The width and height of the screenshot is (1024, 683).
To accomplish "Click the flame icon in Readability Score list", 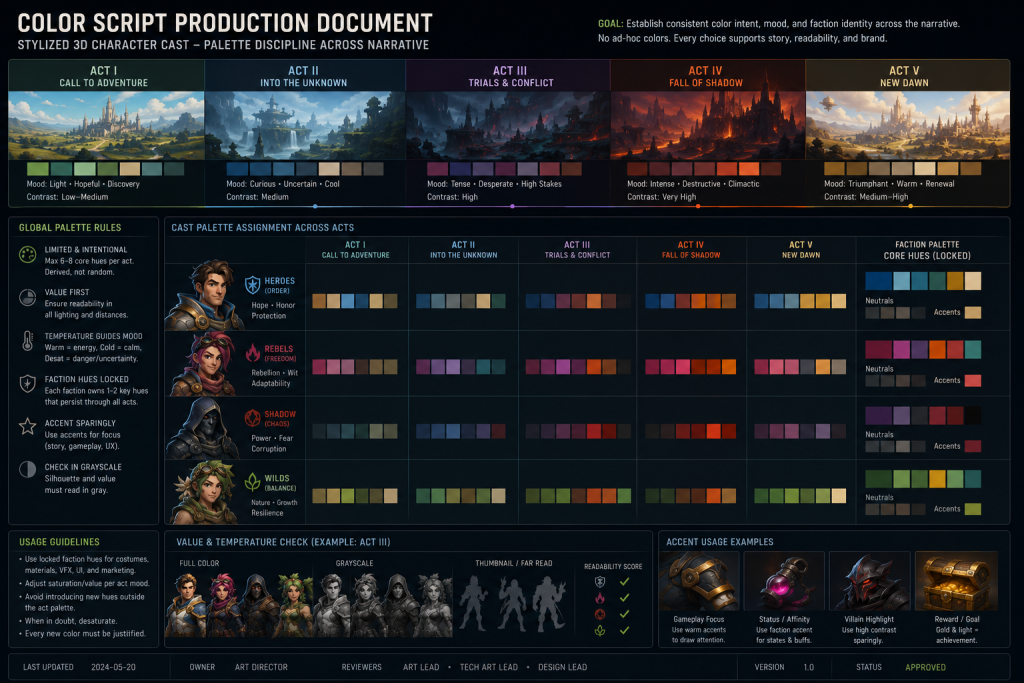I will coord(600,597).
